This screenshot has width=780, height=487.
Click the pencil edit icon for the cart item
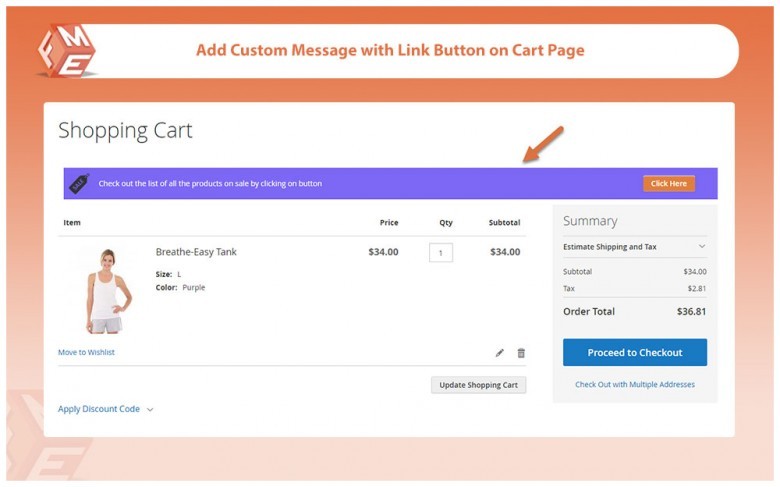[500, 353]
